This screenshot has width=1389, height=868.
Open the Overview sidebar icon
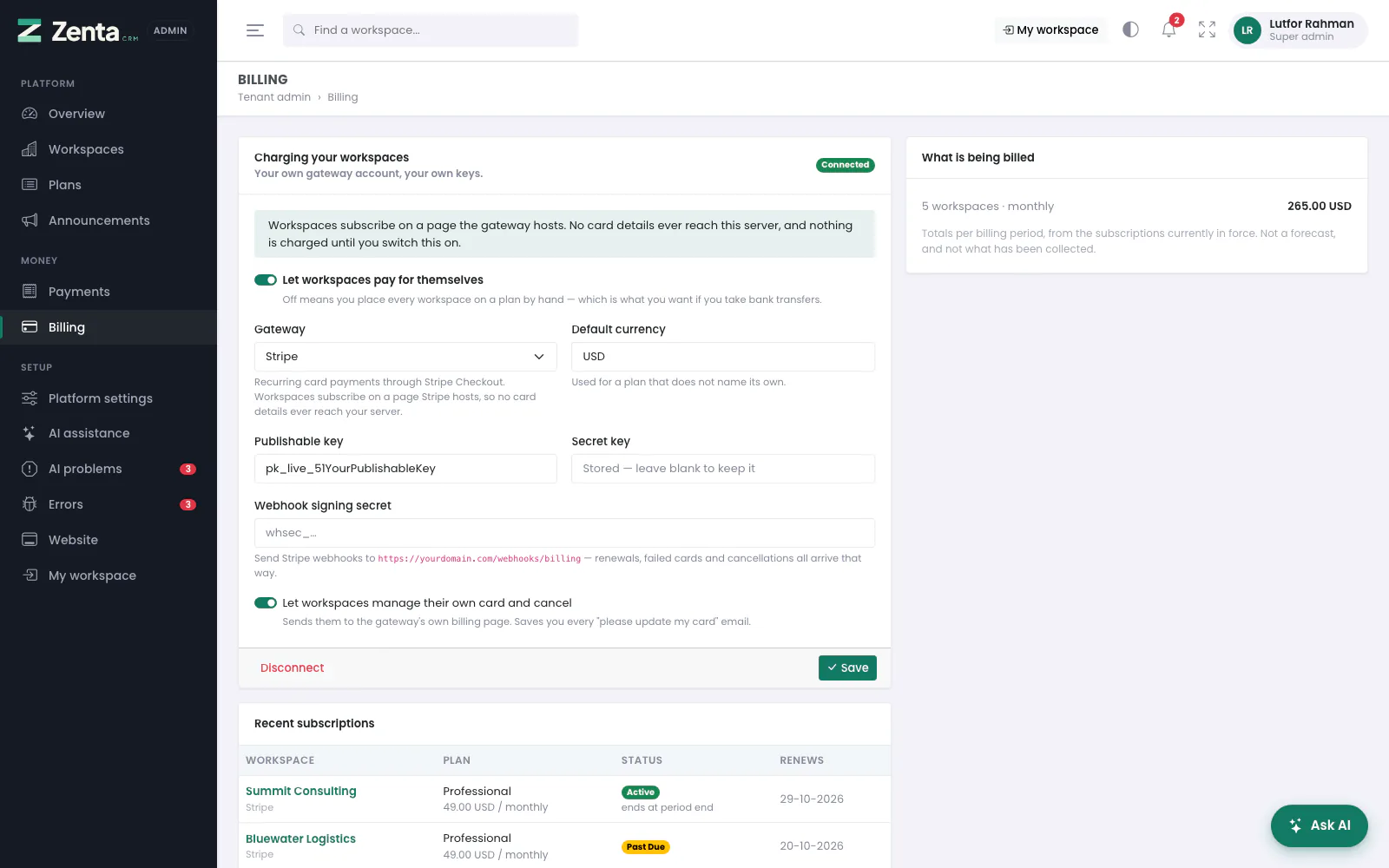[30, 114]
